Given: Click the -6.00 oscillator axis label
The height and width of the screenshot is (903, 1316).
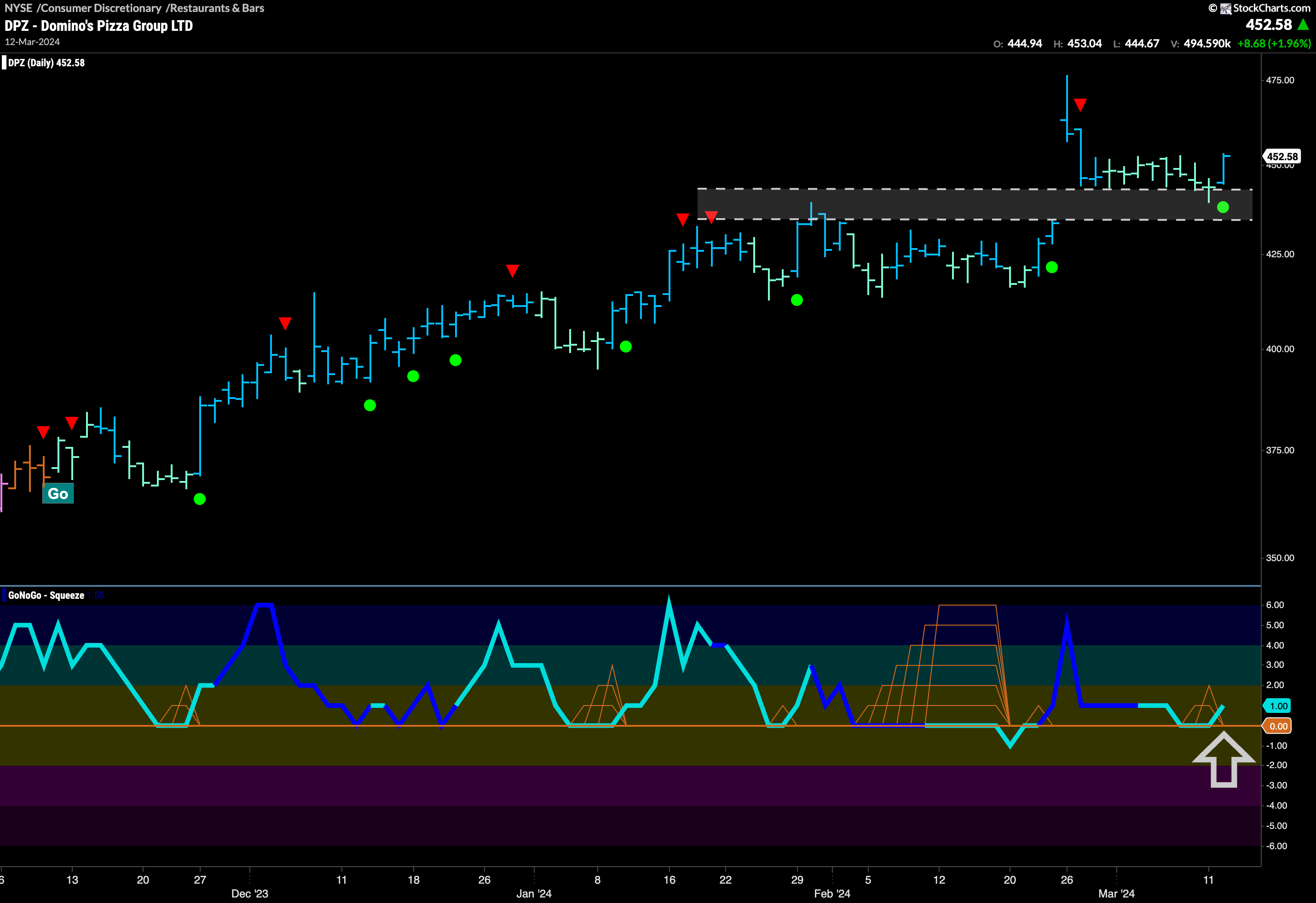Looking at the screenshot, I should [x=1276, y=846].
